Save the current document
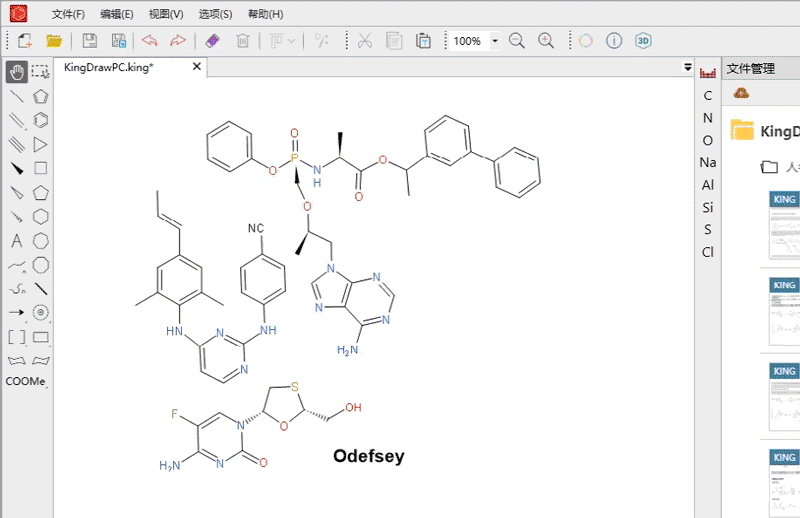 coord(90,41)
